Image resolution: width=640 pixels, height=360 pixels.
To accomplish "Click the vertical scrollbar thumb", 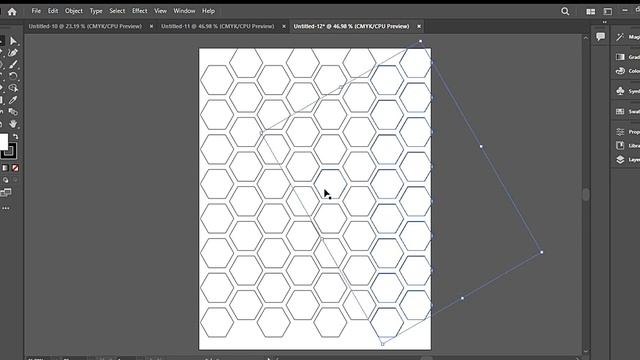I will (586, 194).
